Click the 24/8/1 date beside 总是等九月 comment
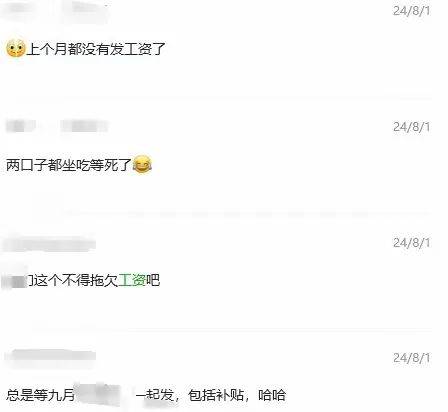The height and width of the screenshot is (412, 448). pyautogui.click(x=411, y=358)
